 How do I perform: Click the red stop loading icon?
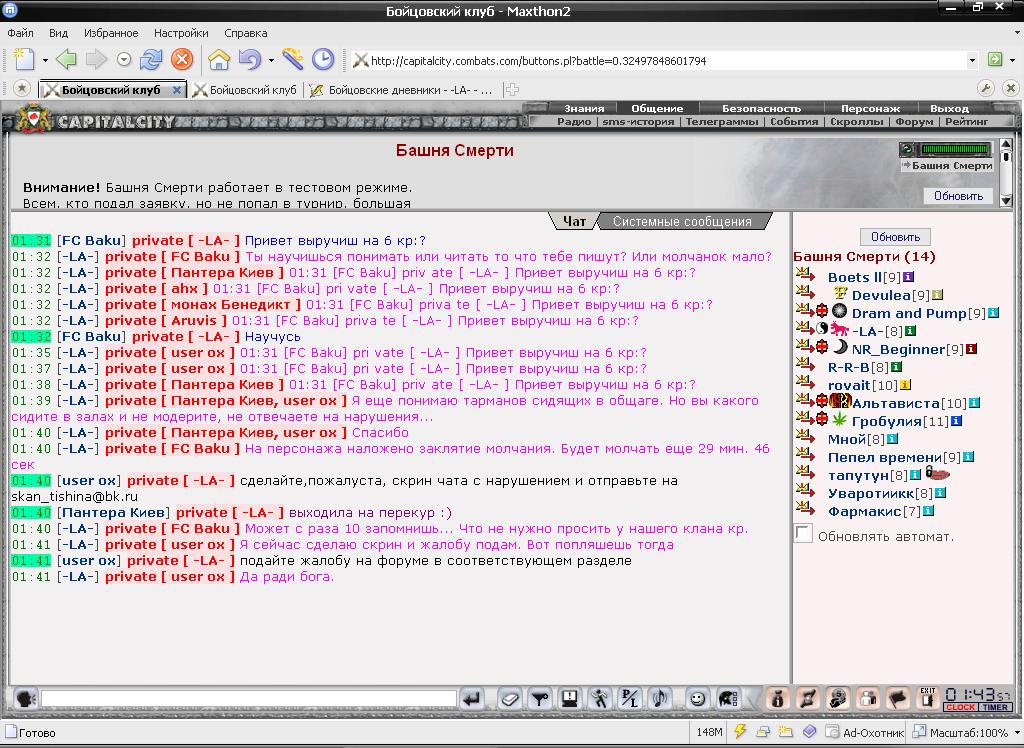(182, 60)
